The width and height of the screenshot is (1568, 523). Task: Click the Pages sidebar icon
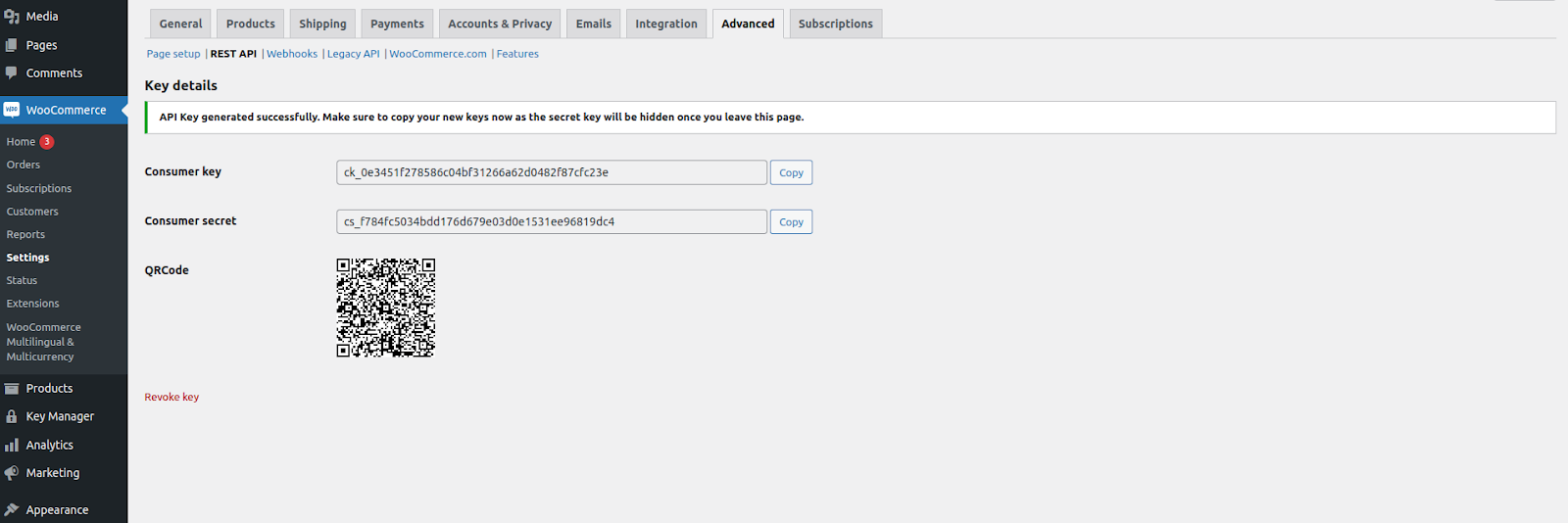click(12, 45)
